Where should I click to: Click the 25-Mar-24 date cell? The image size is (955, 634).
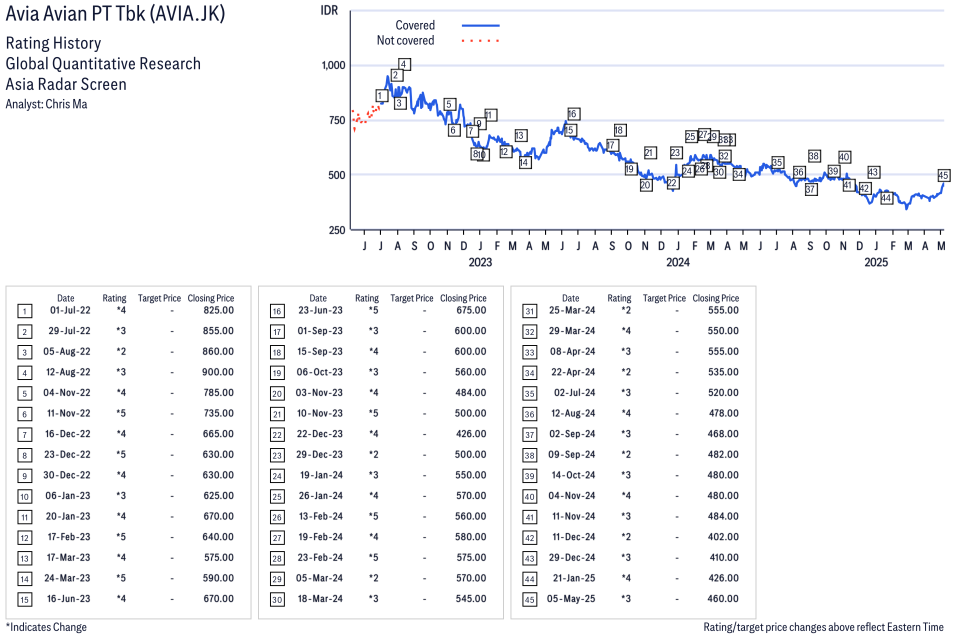pyautogui.click(x=572, y=310)
